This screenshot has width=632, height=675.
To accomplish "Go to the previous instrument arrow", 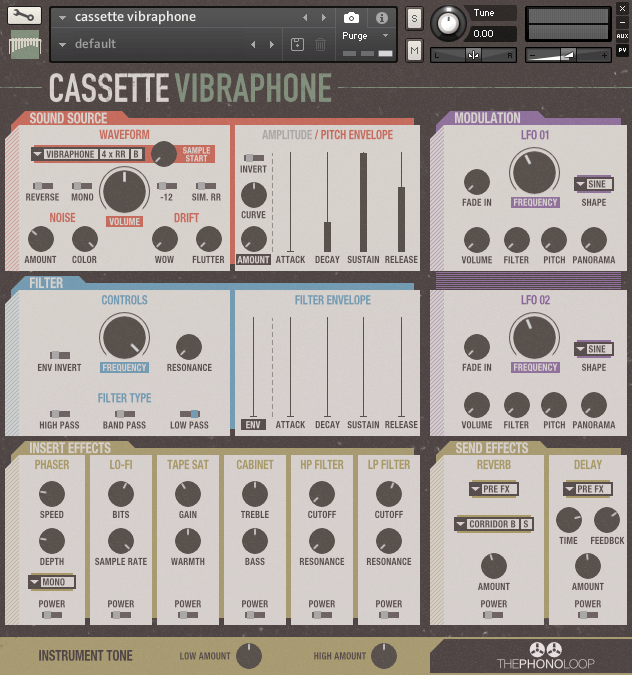I will pyautogui.click(x=305, y=17).
